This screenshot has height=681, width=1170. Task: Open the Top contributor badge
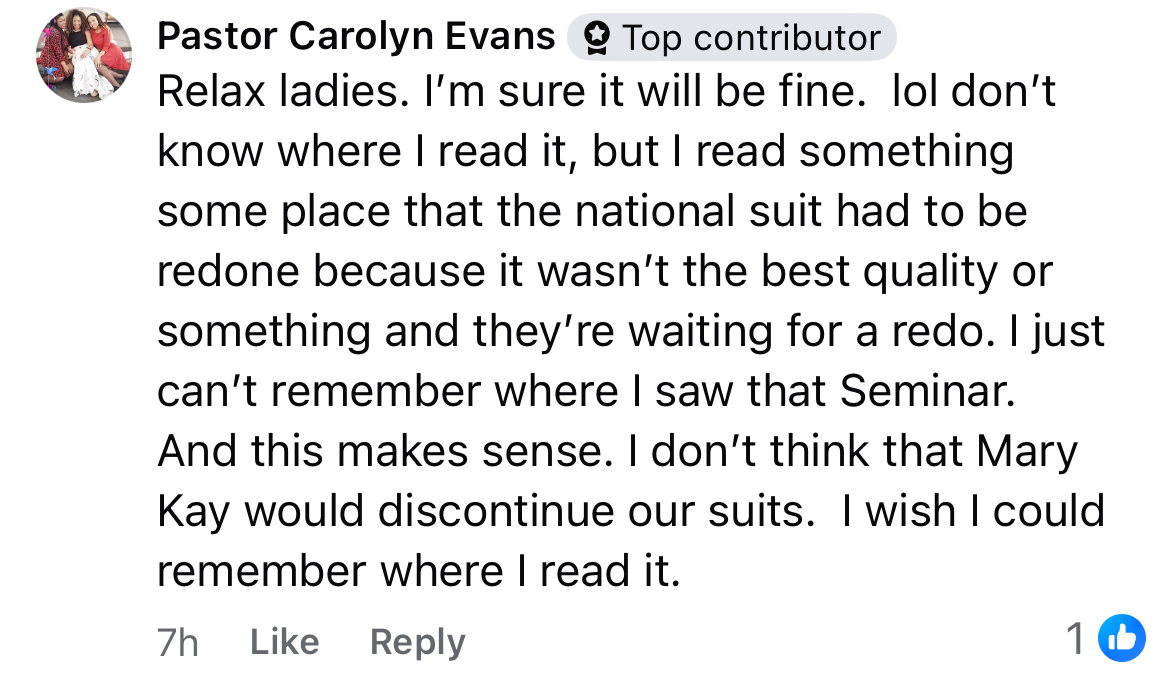(x=731, y=37)
